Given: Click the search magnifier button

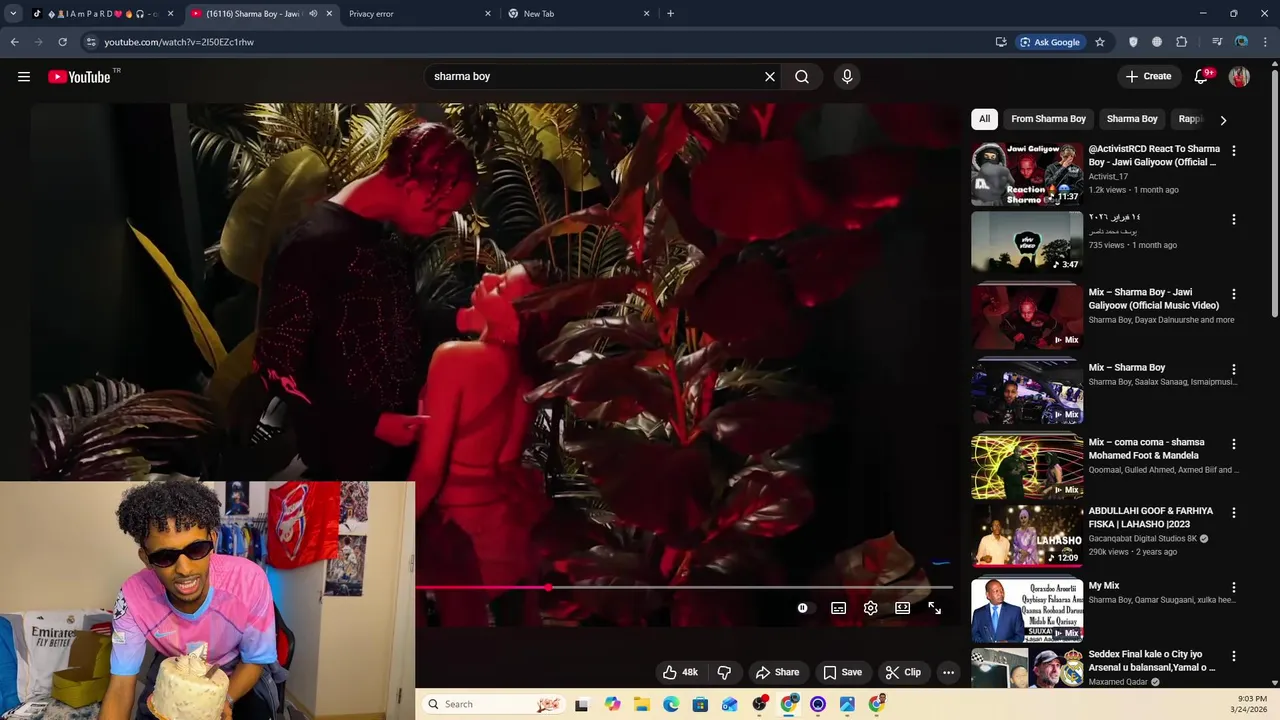Looking at the screenshot, I should 802,77.
